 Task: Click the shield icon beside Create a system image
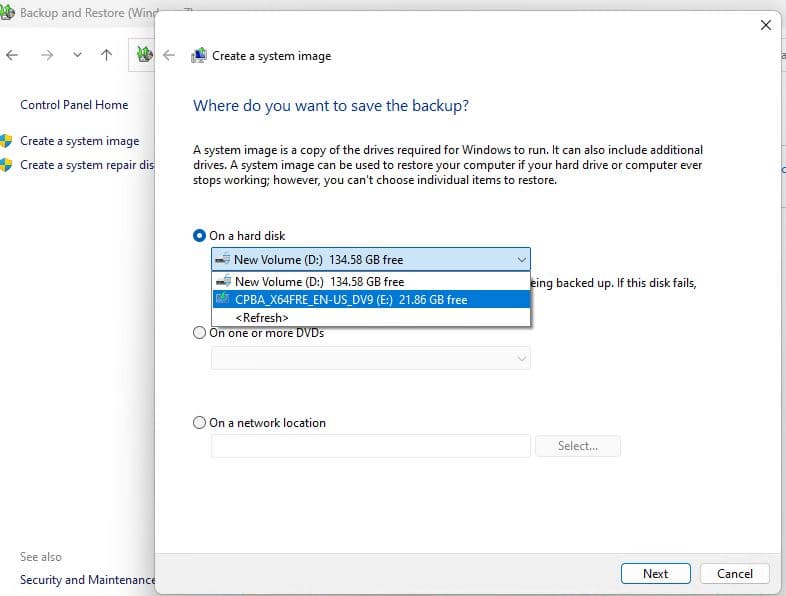click(6, 141)
